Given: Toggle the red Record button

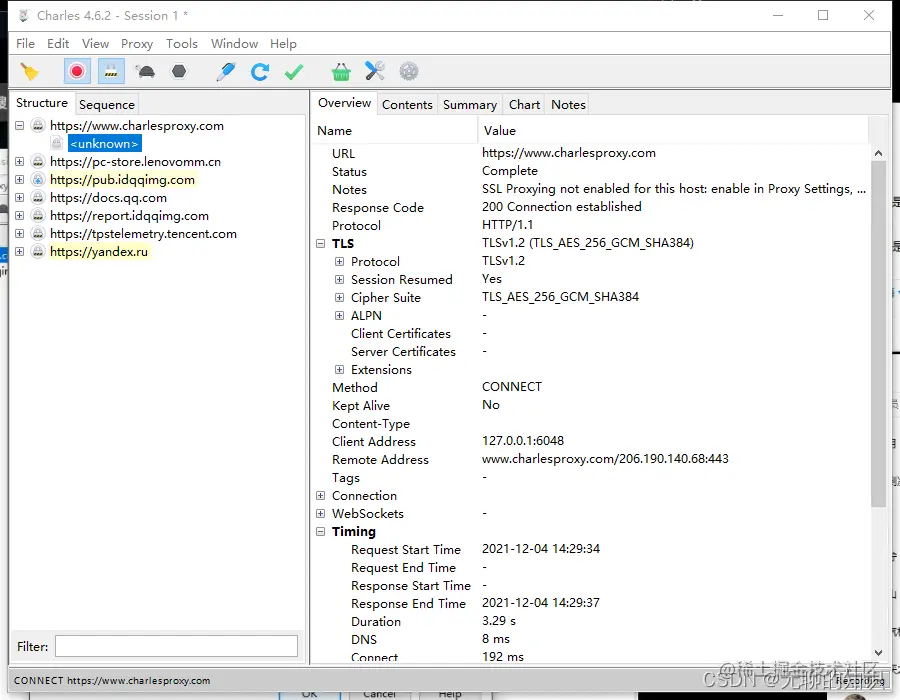Looking at the screenshot, I should [x=76, y=72].
